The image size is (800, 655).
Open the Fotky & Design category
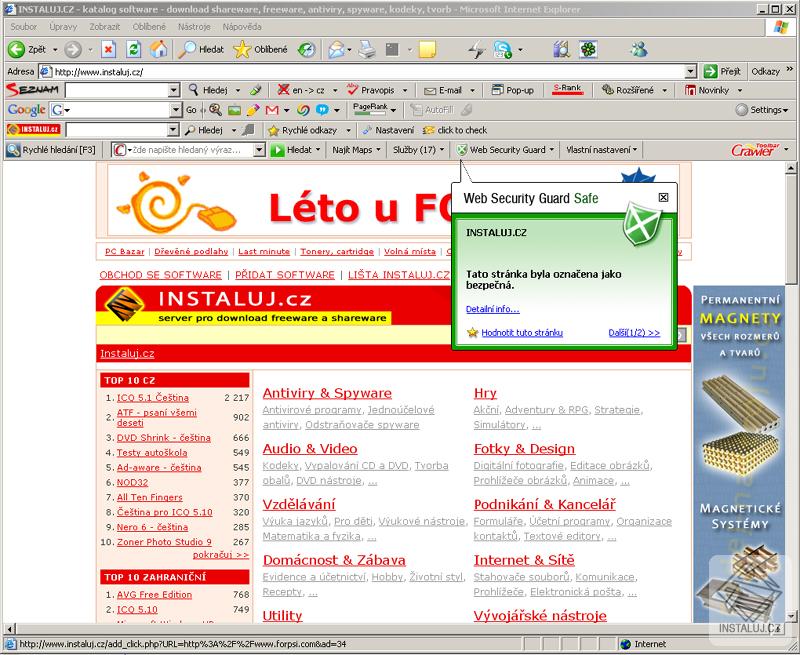click(x=524, y=448)
